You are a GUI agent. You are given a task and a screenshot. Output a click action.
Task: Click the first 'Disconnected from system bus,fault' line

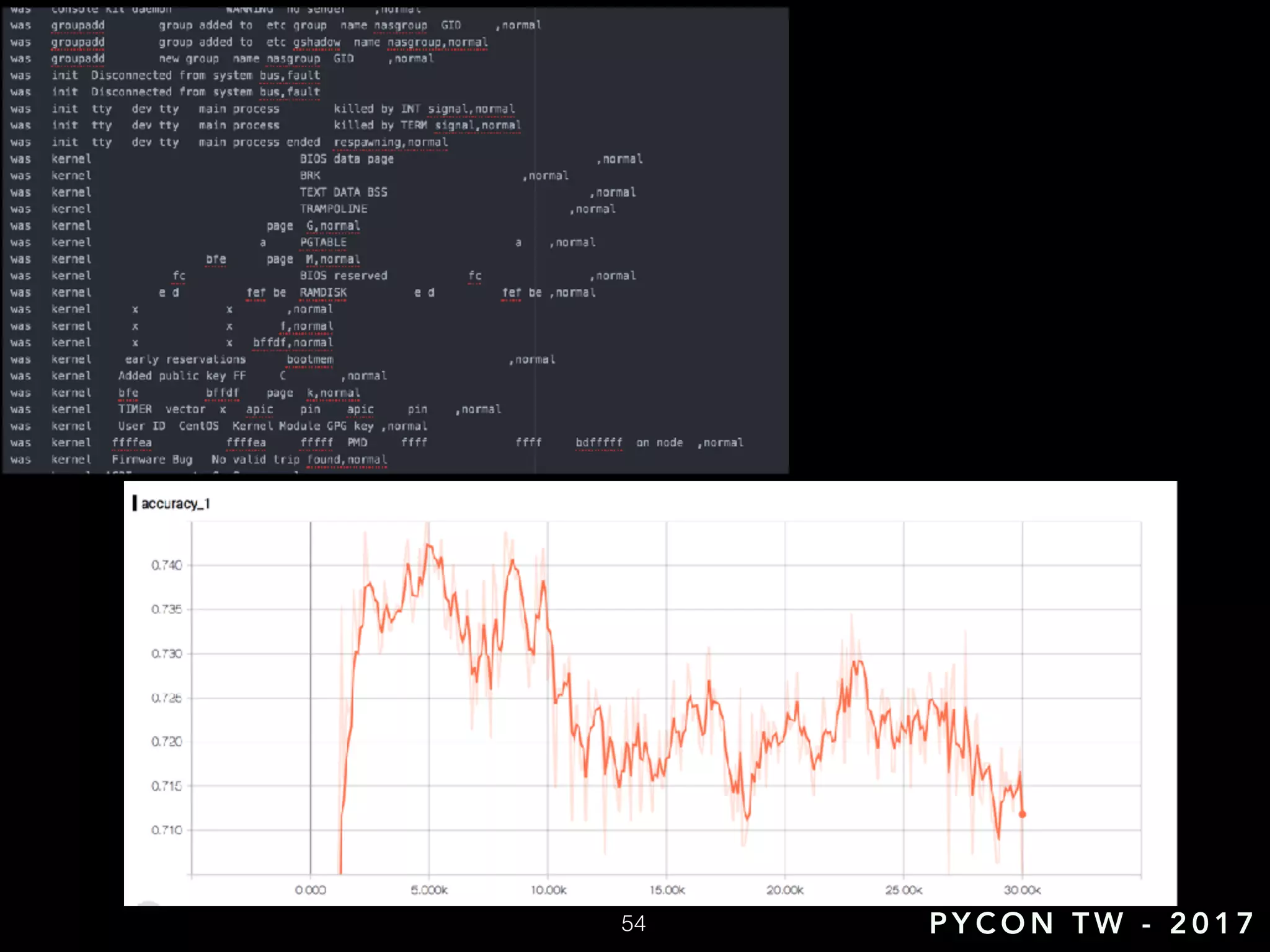pos(205,75)
